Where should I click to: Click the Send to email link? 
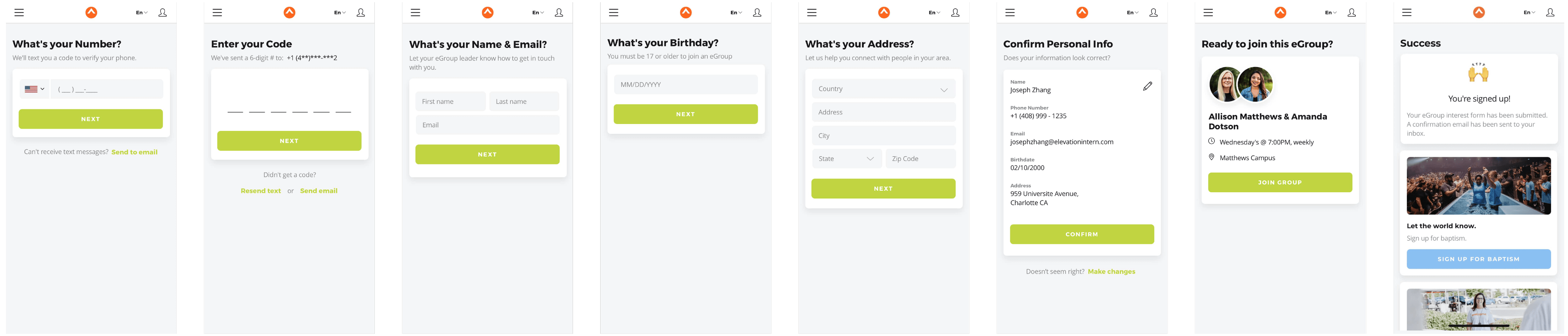point(135,152)
